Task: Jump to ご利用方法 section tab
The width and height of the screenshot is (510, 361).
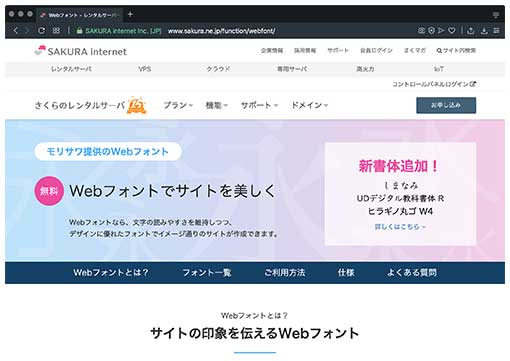Action: click(285, 272)
